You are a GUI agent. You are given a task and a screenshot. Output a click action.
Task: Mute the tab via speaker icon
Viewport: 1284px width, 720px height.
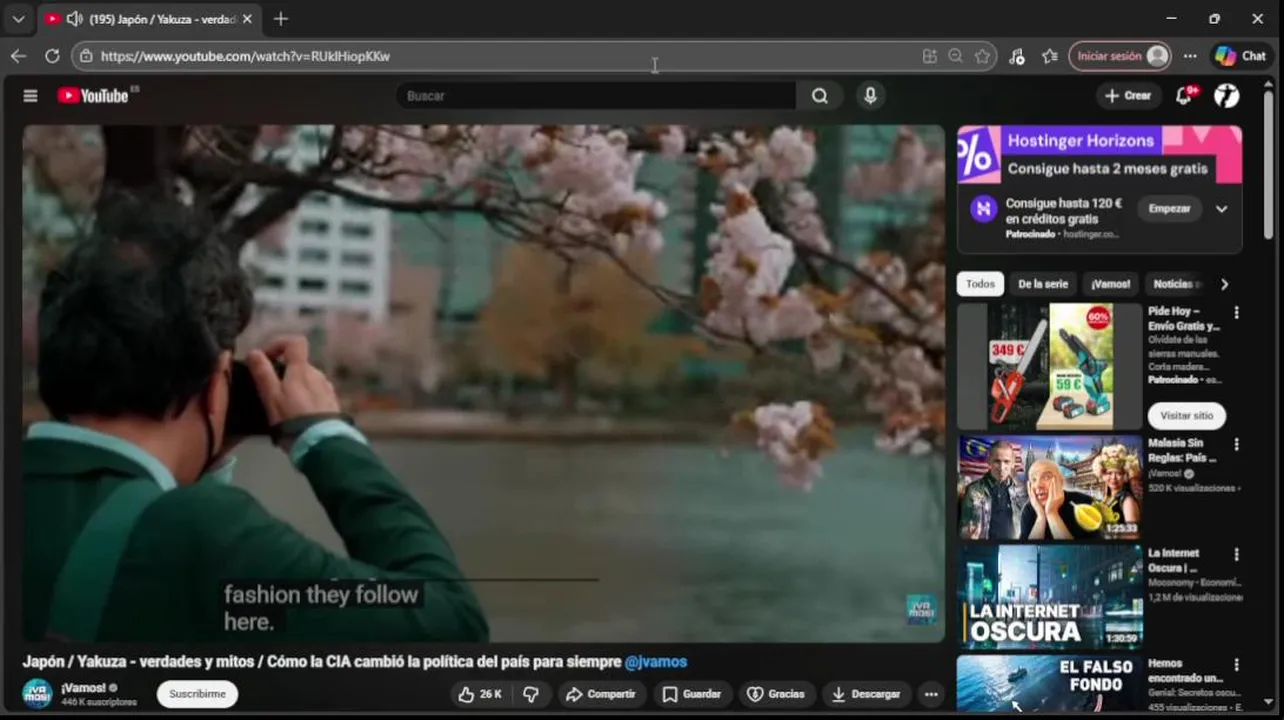coord(74,18)
